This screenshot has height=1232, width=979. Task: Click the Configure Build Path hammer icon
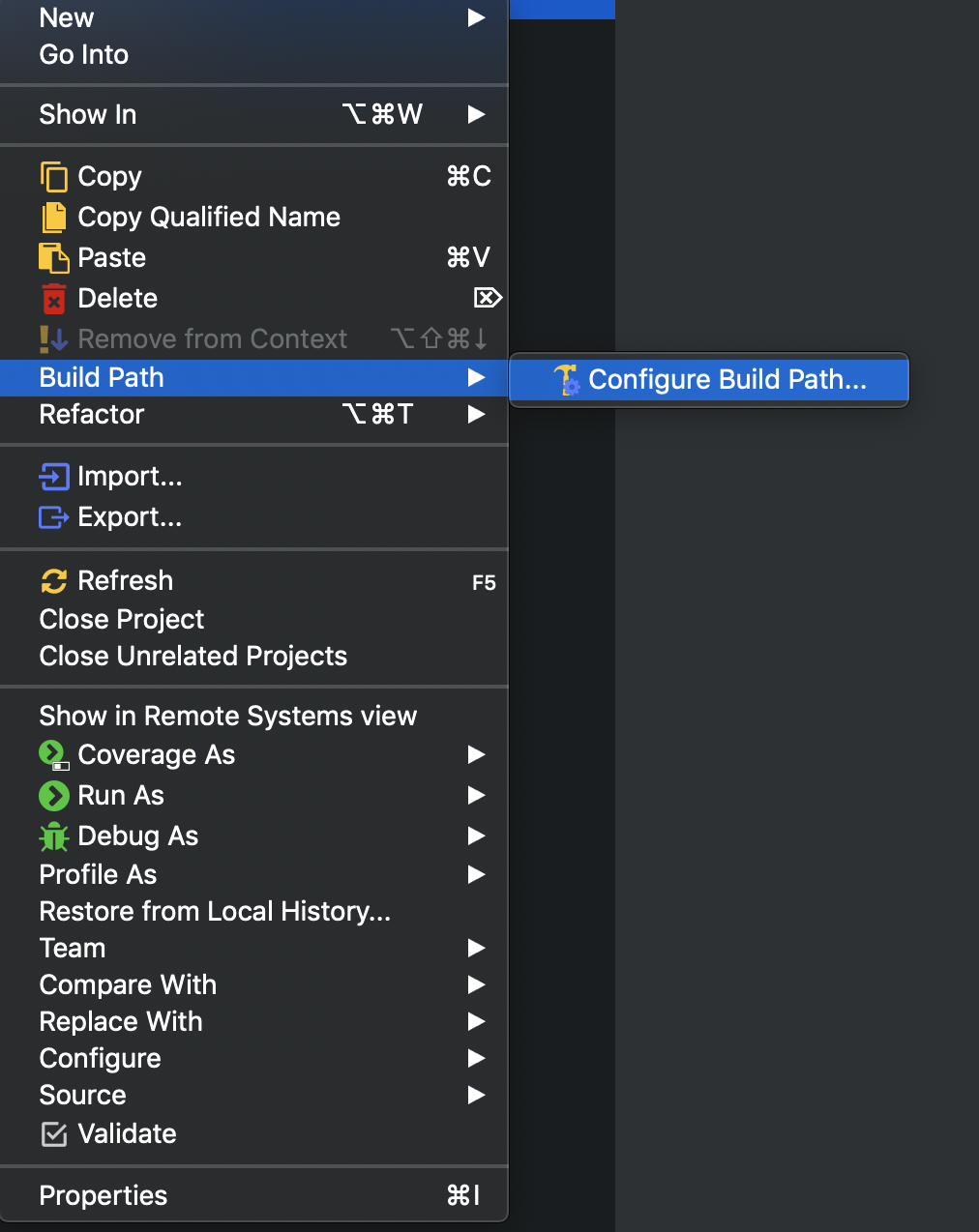567,380
